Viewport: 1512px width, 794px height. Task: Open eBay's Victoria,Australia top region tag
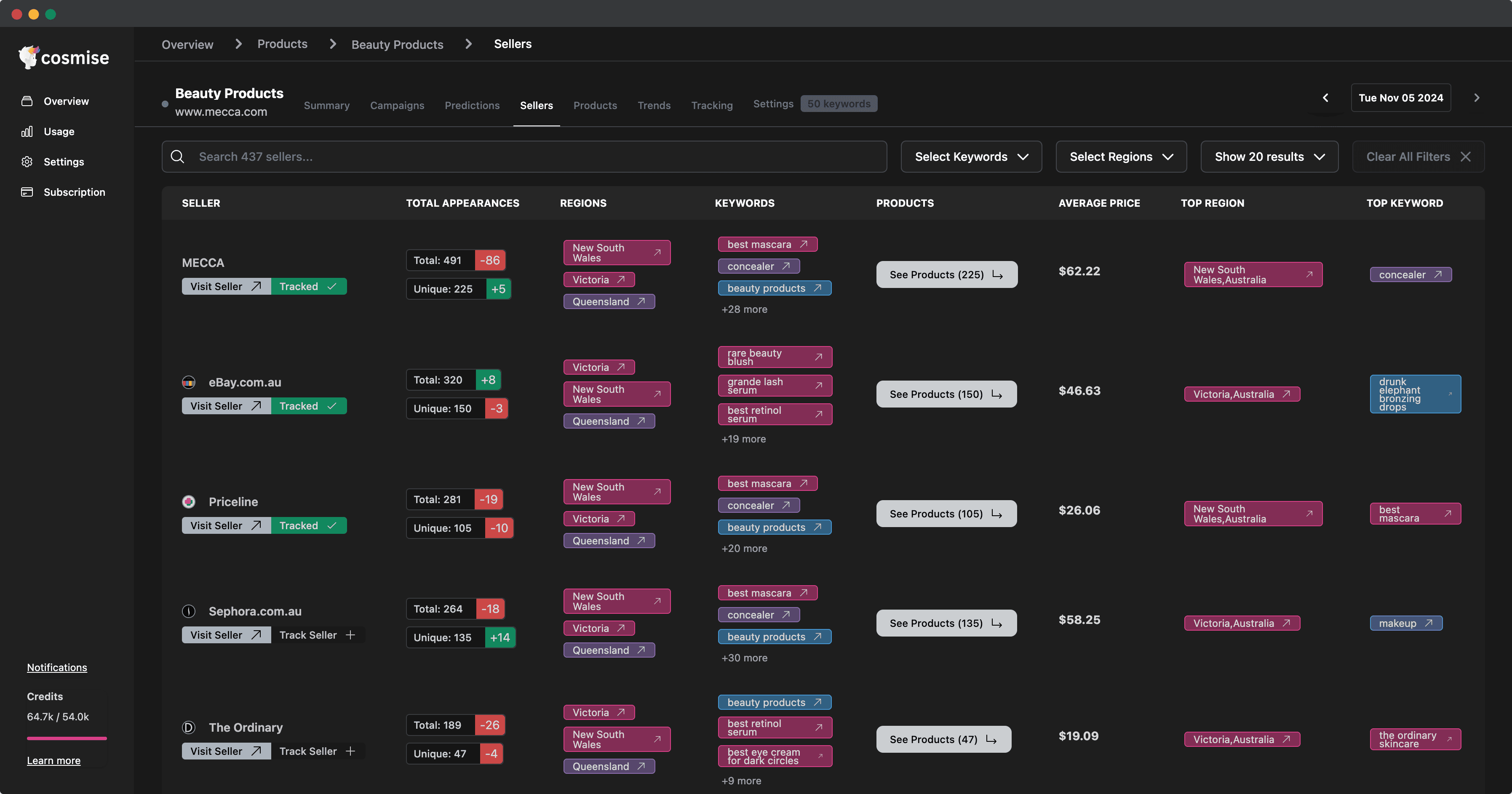(1242, 394)
